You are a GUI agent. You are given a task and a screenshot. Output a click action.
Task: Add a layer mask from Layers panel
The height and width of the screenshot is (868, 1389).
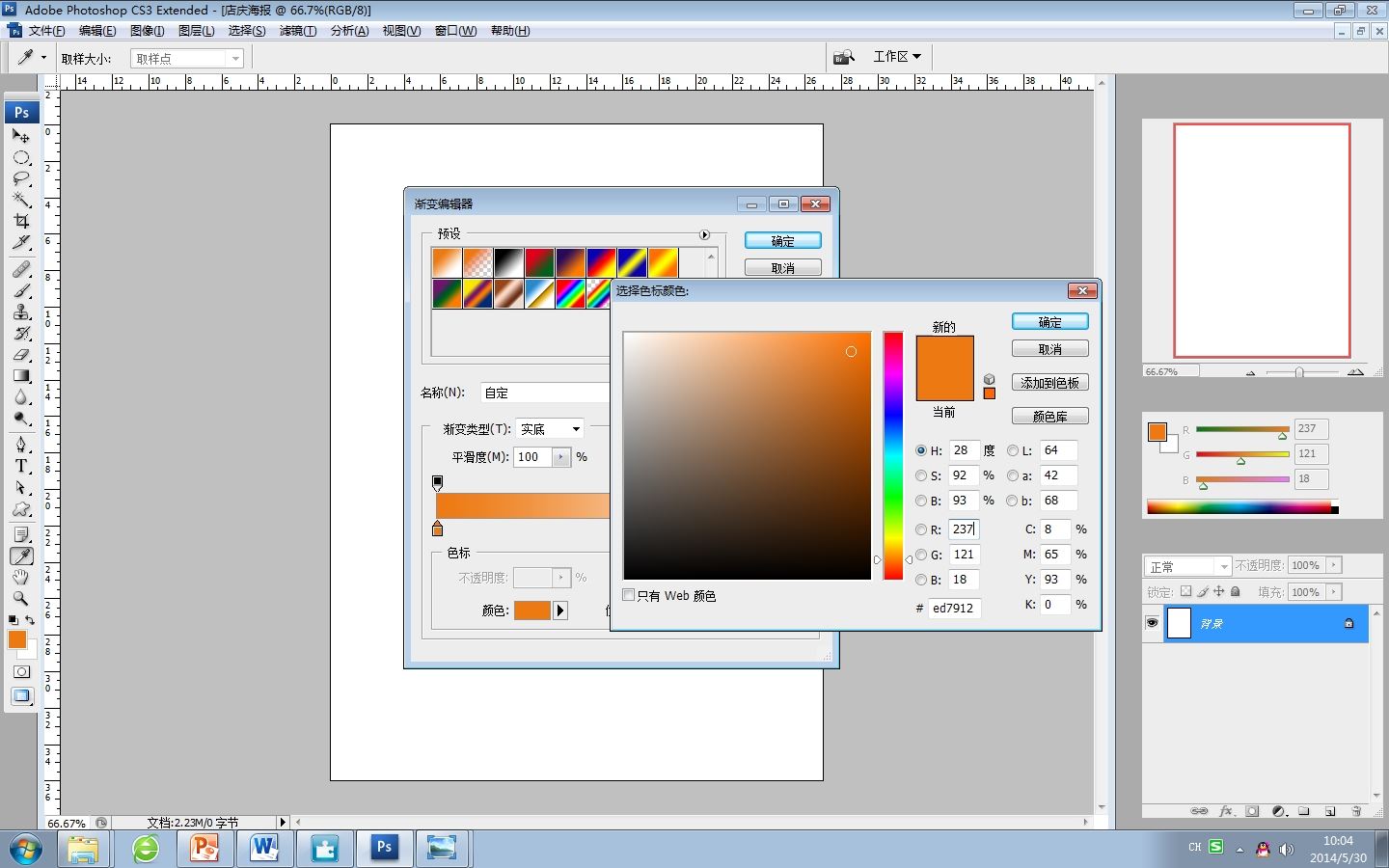(1252, 811)
